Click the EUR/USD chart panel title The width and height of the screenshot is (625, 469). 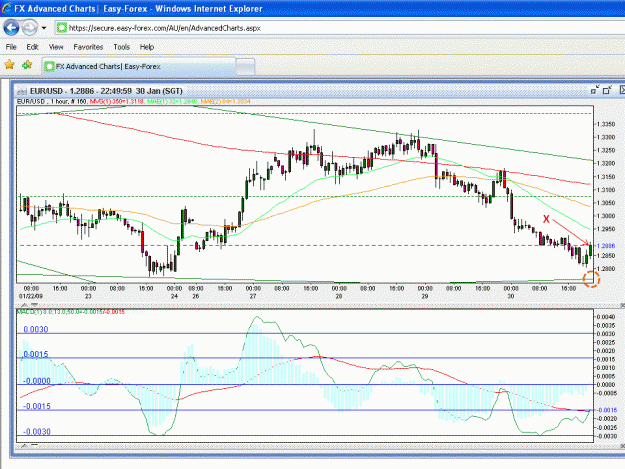click(x=106, y=91)
